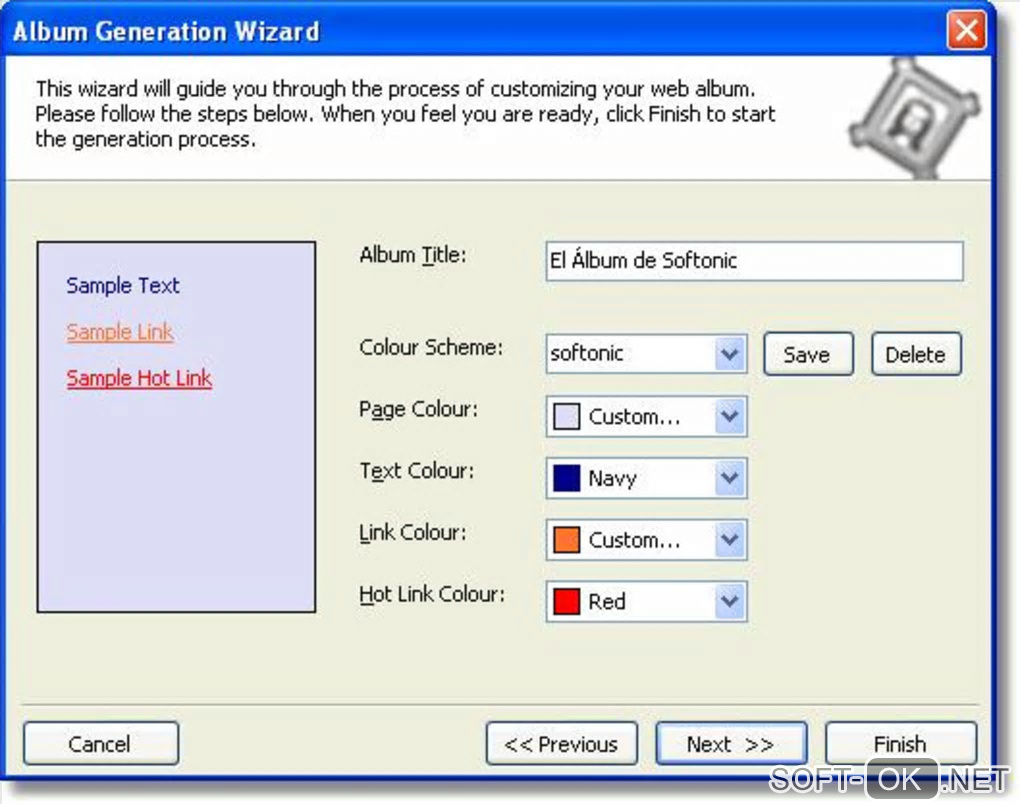Screen dimensions: 1020x804
Task: Expand the Link Colour dropdown arrow
Action: click(729, 539)
